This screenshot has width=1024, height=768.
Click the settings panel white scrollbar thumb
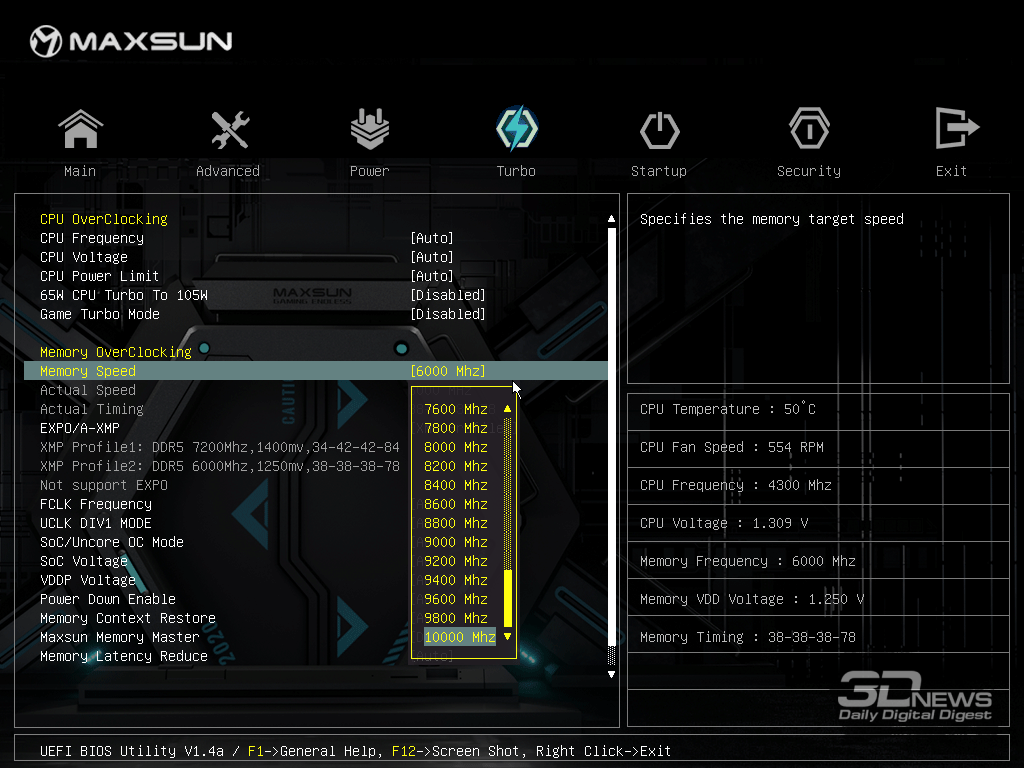click(x=611, y=436)
